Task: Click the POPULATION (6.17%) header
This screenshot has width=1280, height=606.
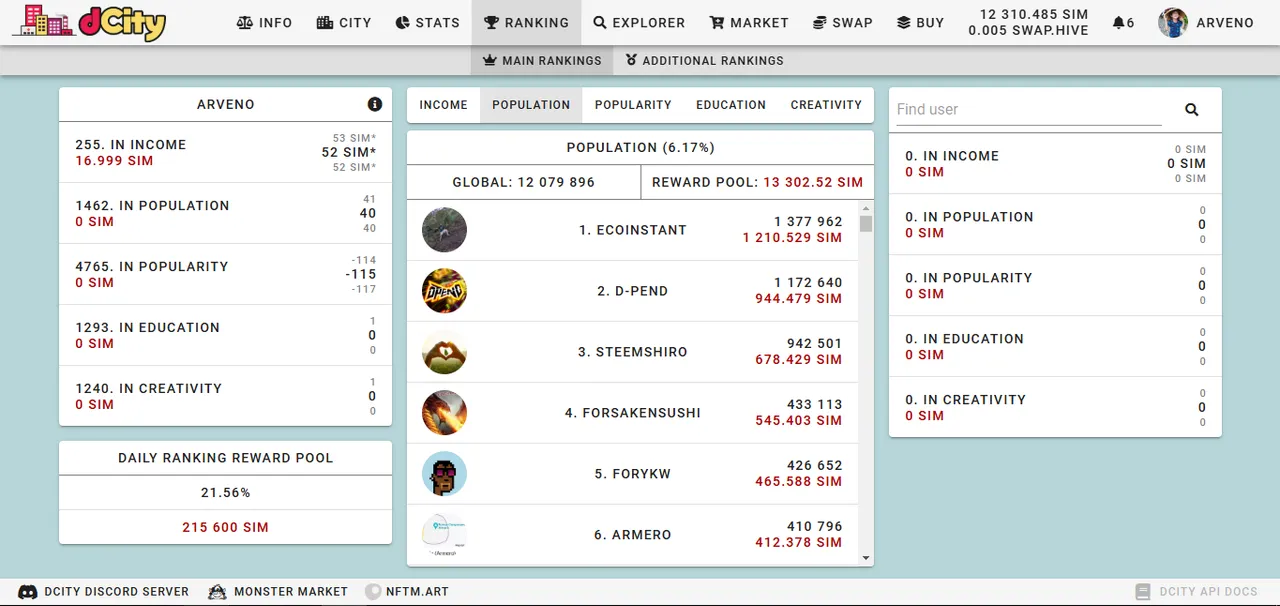Action: (x=640, y=147)
